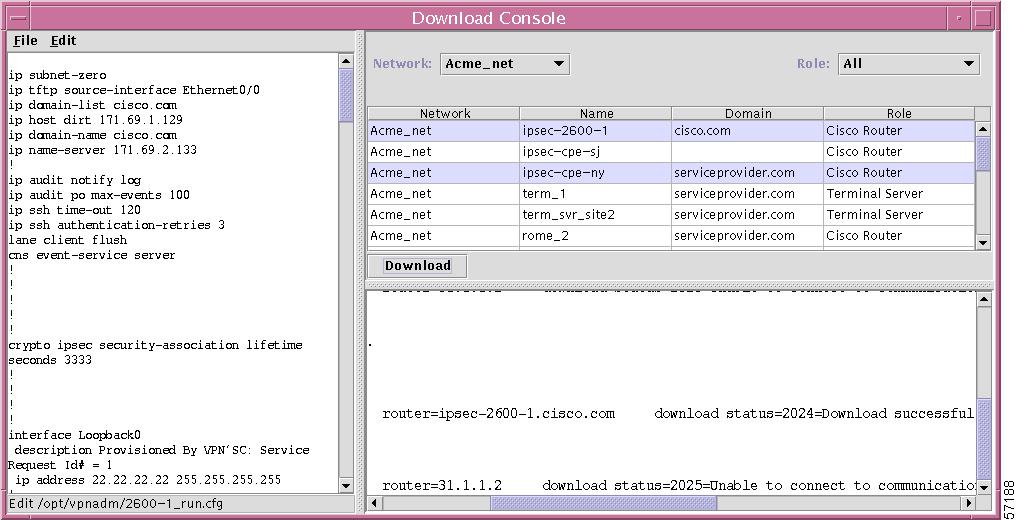This screenshot has height=520, width=1018.
Task: Click the router=31.1.1.2 status line
Action: point(678,486)
